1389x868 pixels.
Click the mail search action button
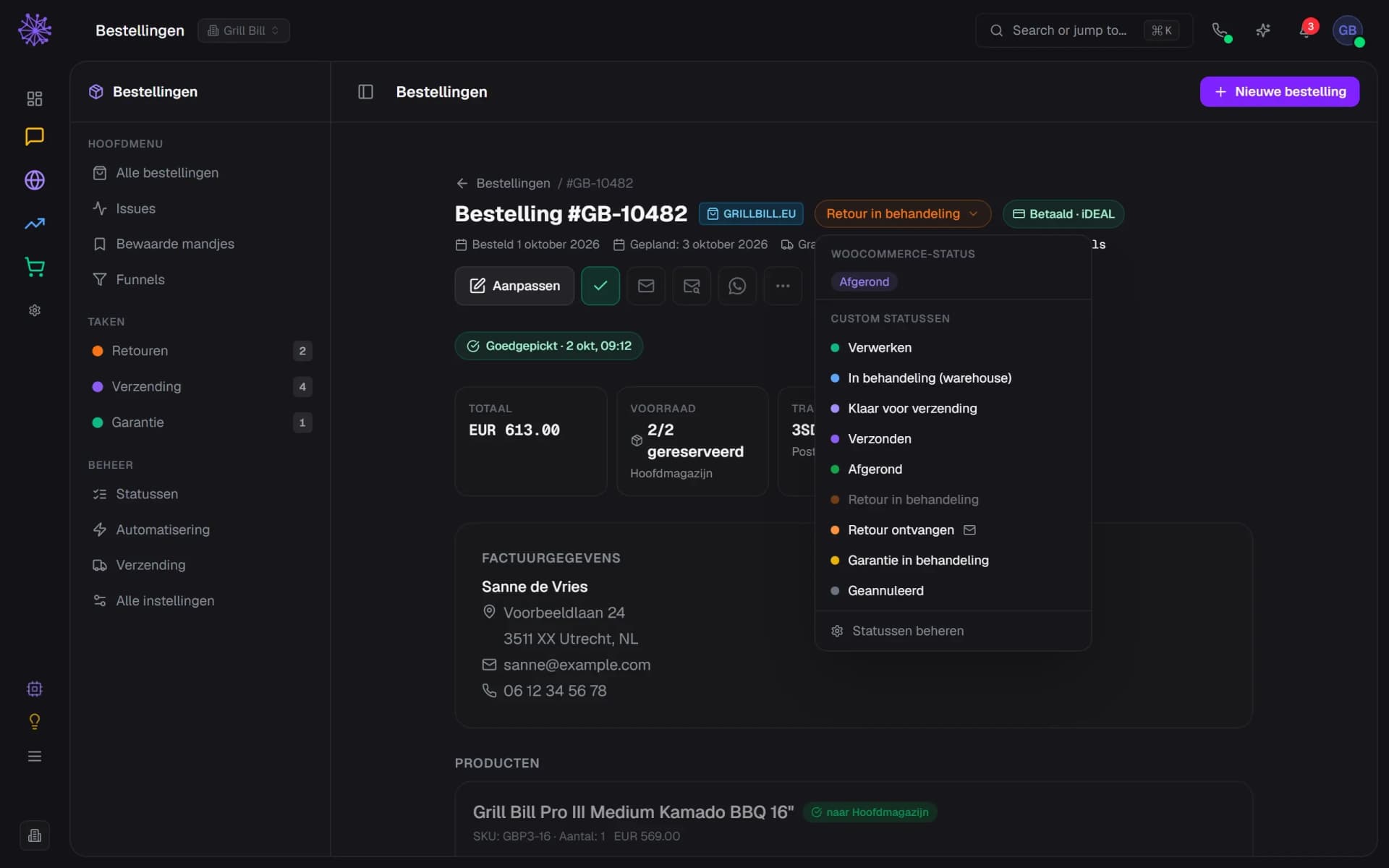coord(692,286)
